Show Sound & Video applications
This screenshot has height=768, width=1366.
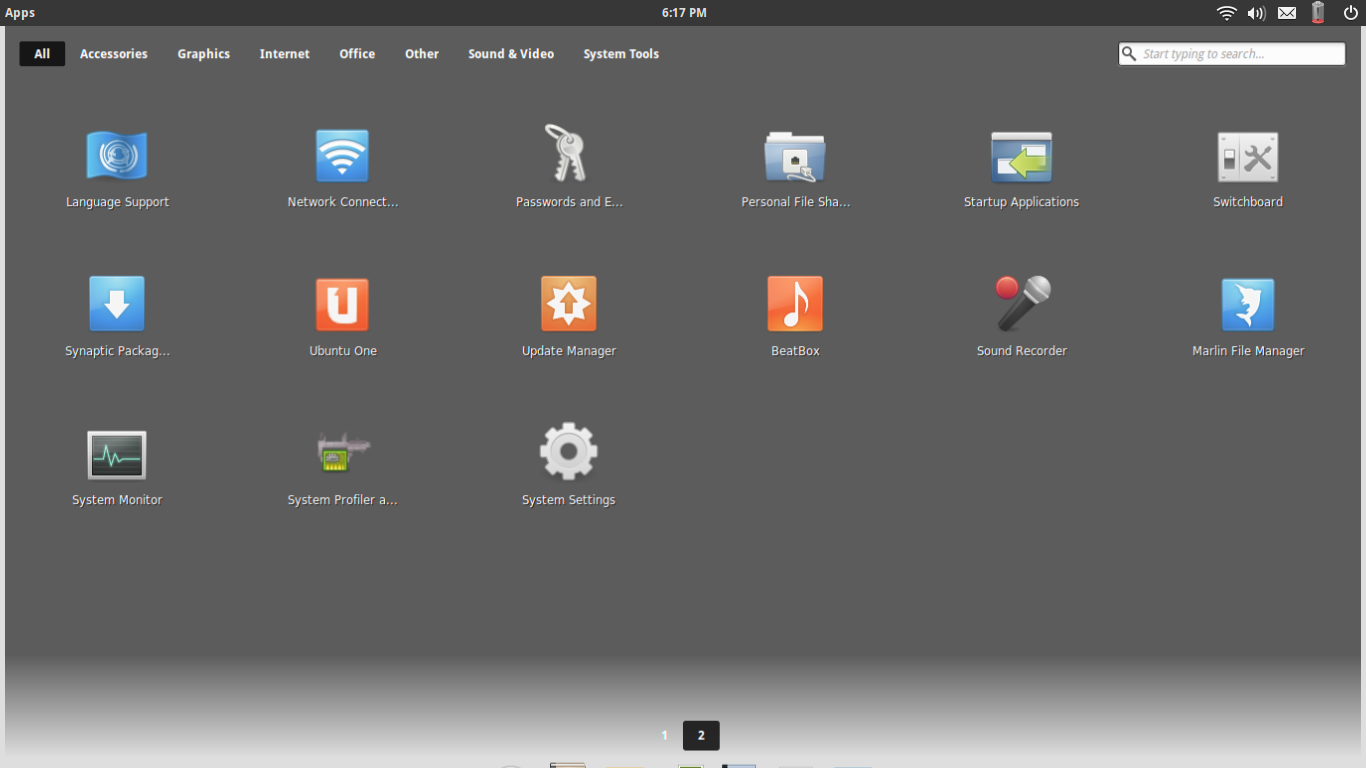coord(511,54)
